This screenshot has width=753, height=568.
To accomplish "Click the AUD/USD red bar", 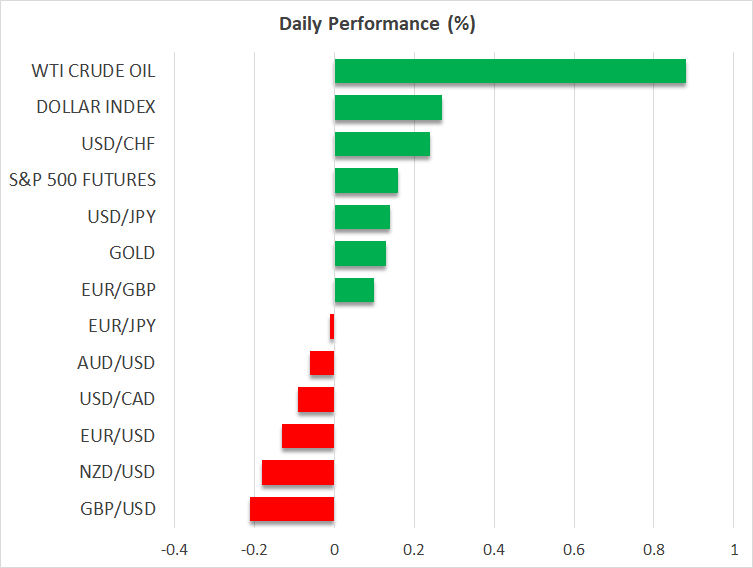I will (x=322, y=363).
